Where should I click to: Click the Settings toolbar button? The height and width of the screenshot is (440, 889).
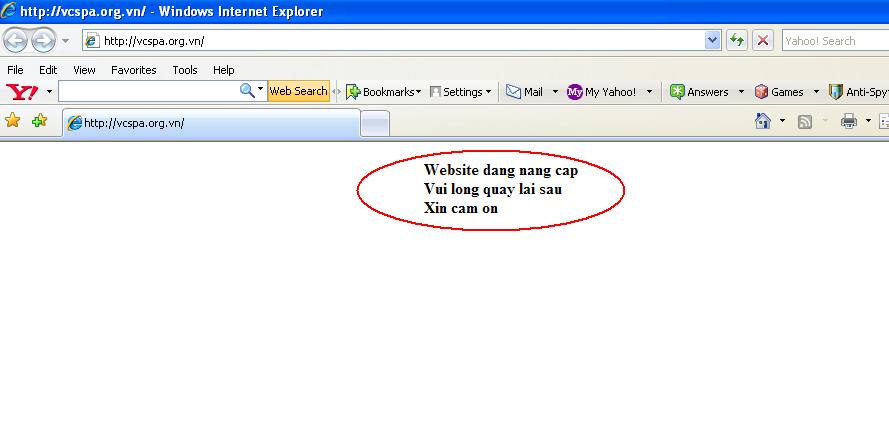[460, 92]
